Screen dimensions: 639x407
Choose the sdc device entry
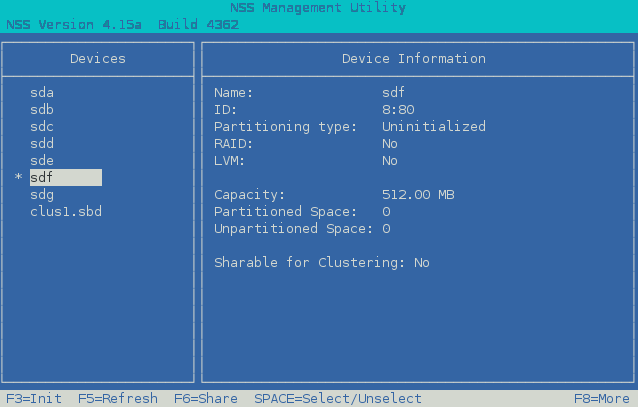pyautogui.click(x=42, y=127)
